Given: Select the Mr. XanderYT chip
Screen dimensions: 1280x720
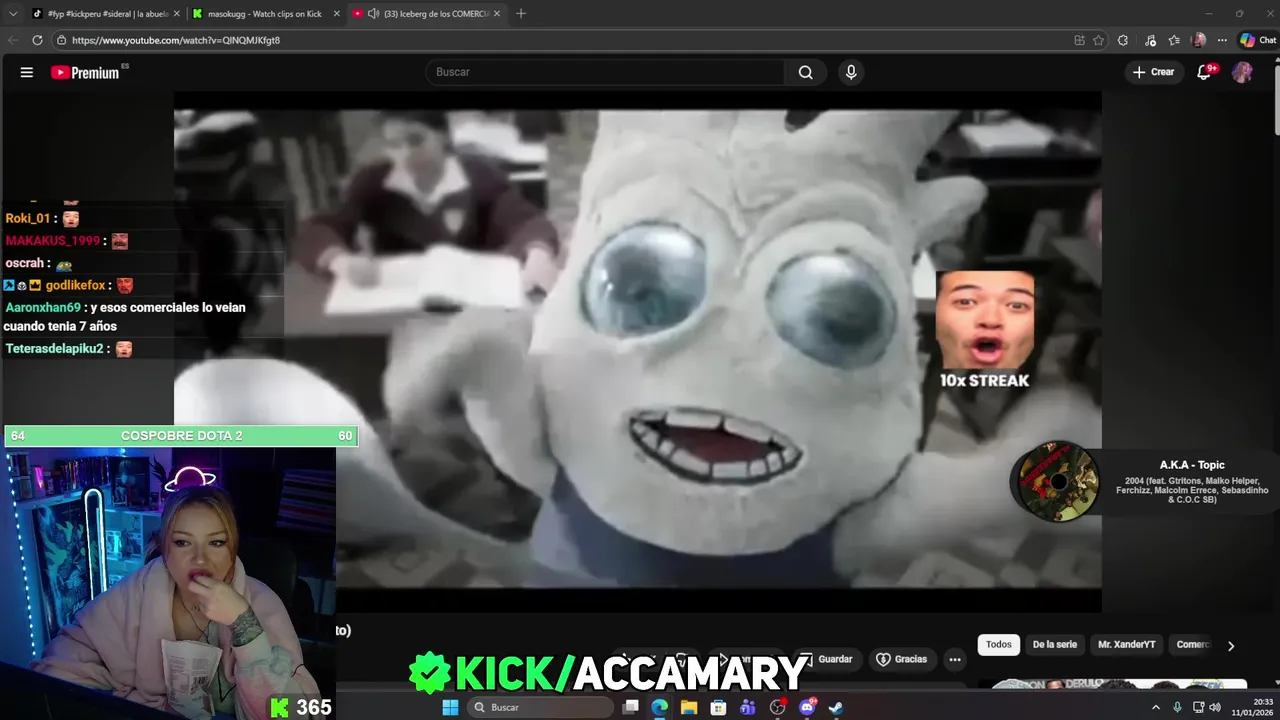Looking at the screenshot, I should click(1127, 644).
